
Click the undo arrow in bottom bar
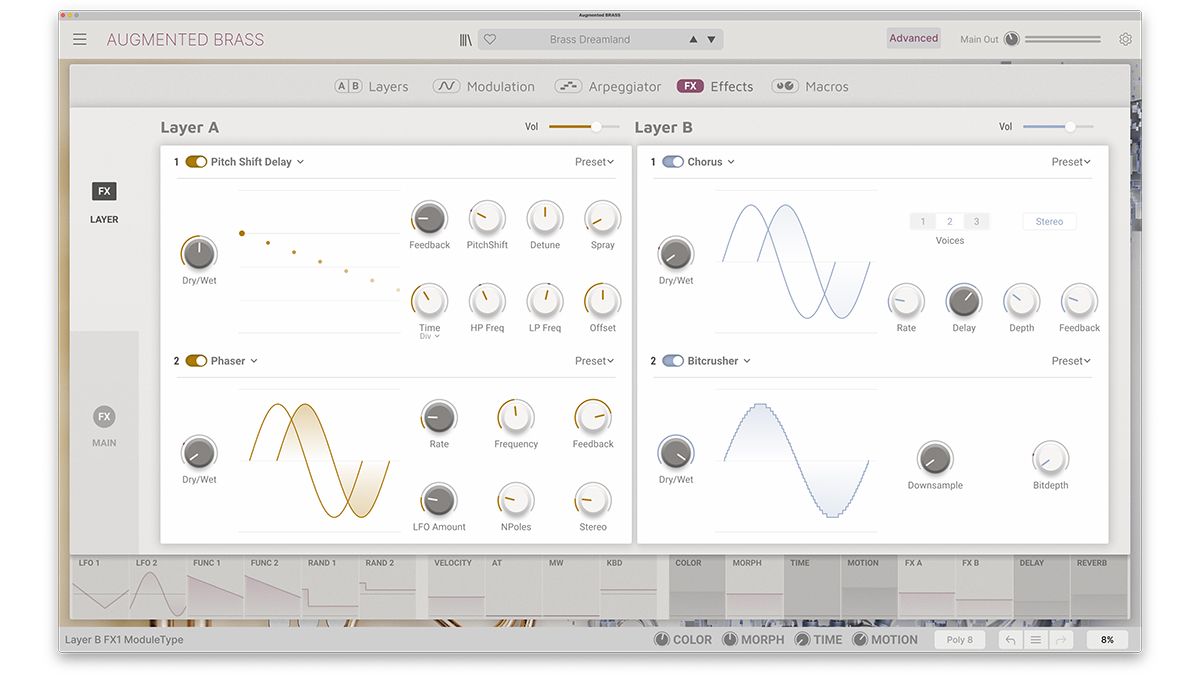coord(1010,640)
